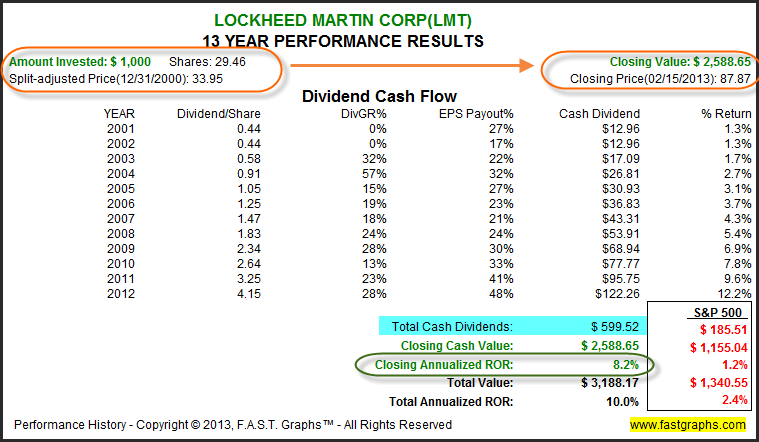Click the 13 YEAR PERFORMANCE RESULTS heading
759x442 pixels.
pyautogui.click(x=343, y=41)
